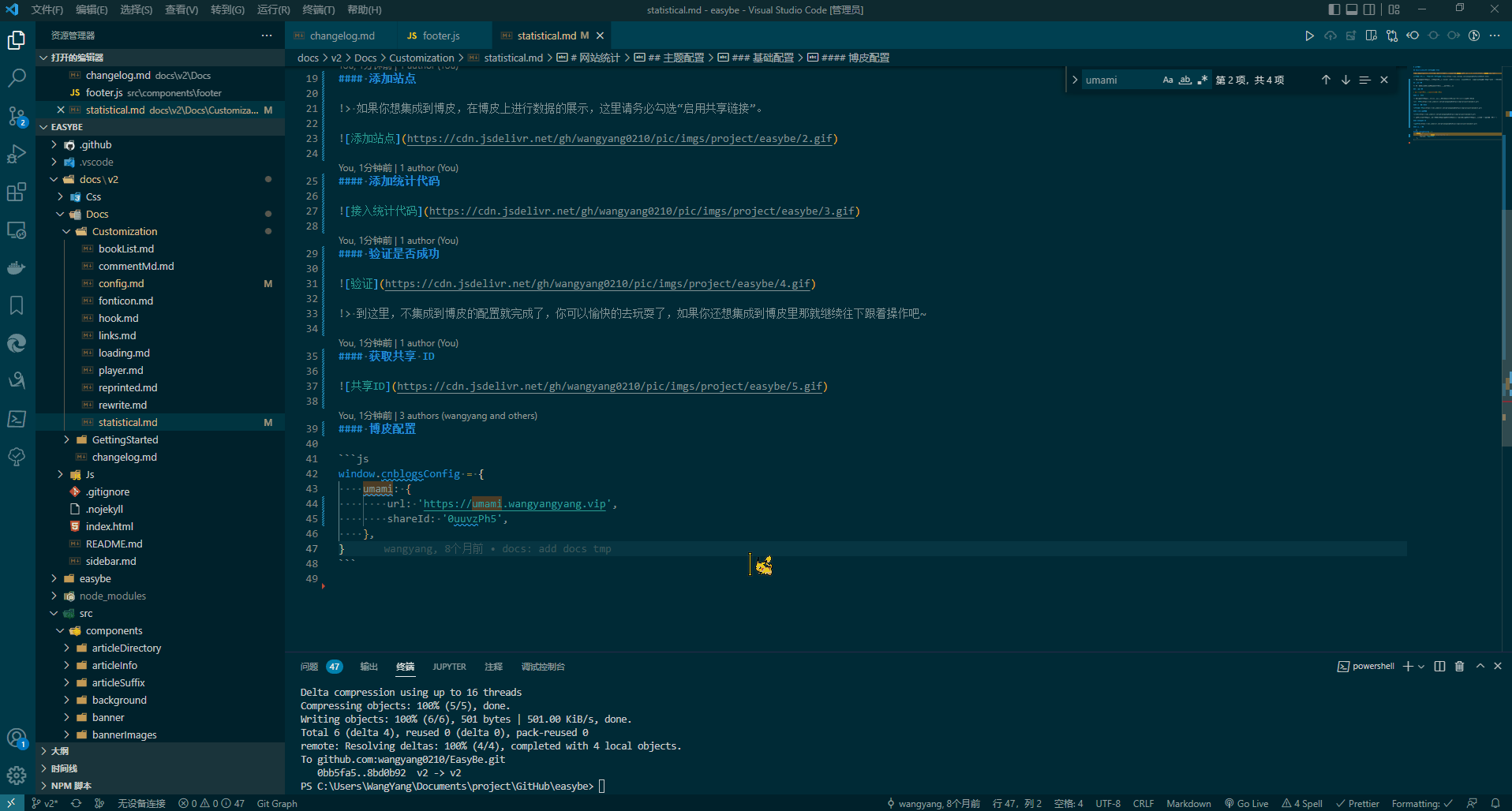
Task: Switch to the 输出 panel tab
Action: (x=369, y=667)
